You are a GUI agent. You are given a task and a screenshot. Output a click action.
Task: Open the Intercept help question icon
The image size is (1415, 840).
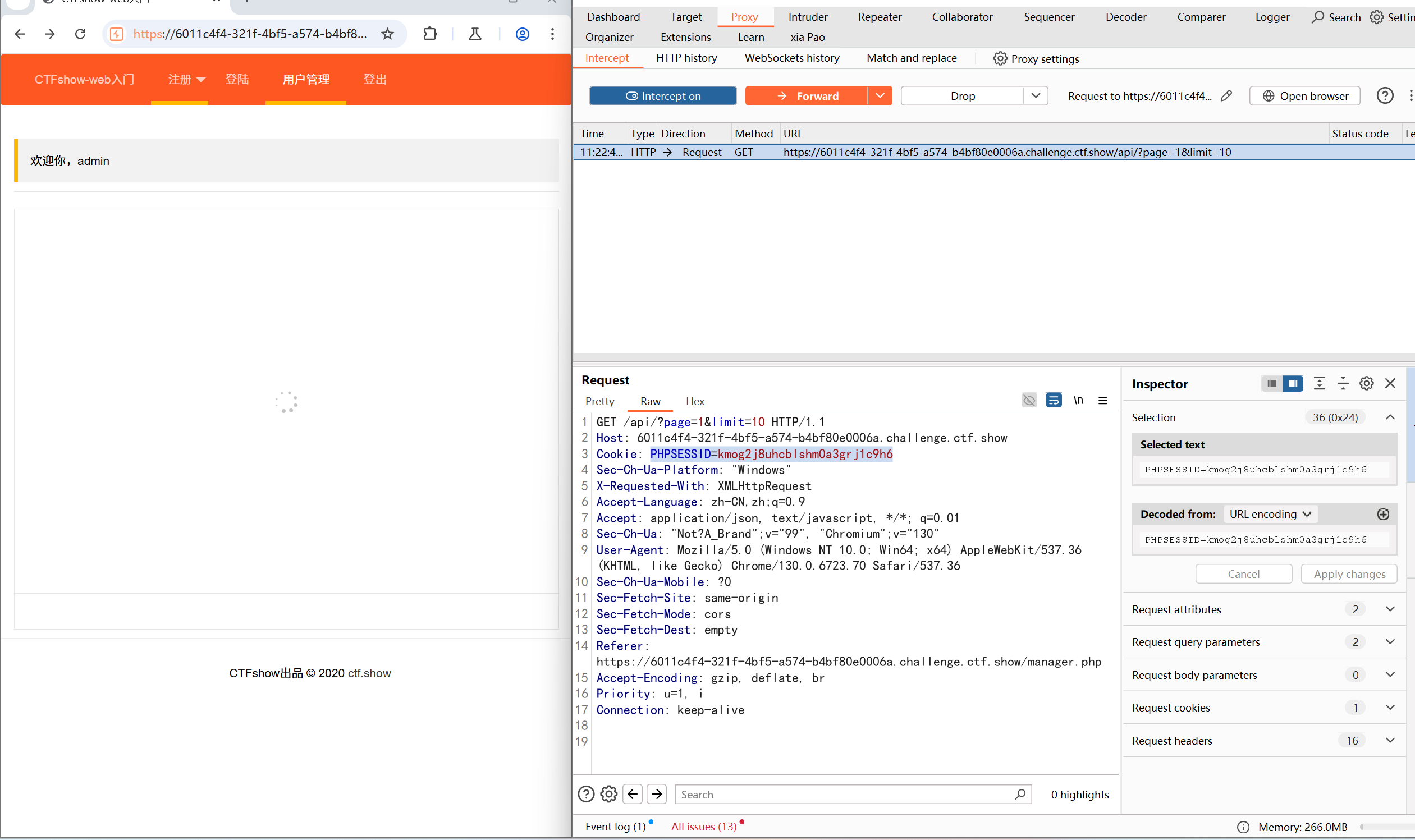[1385, 95]
